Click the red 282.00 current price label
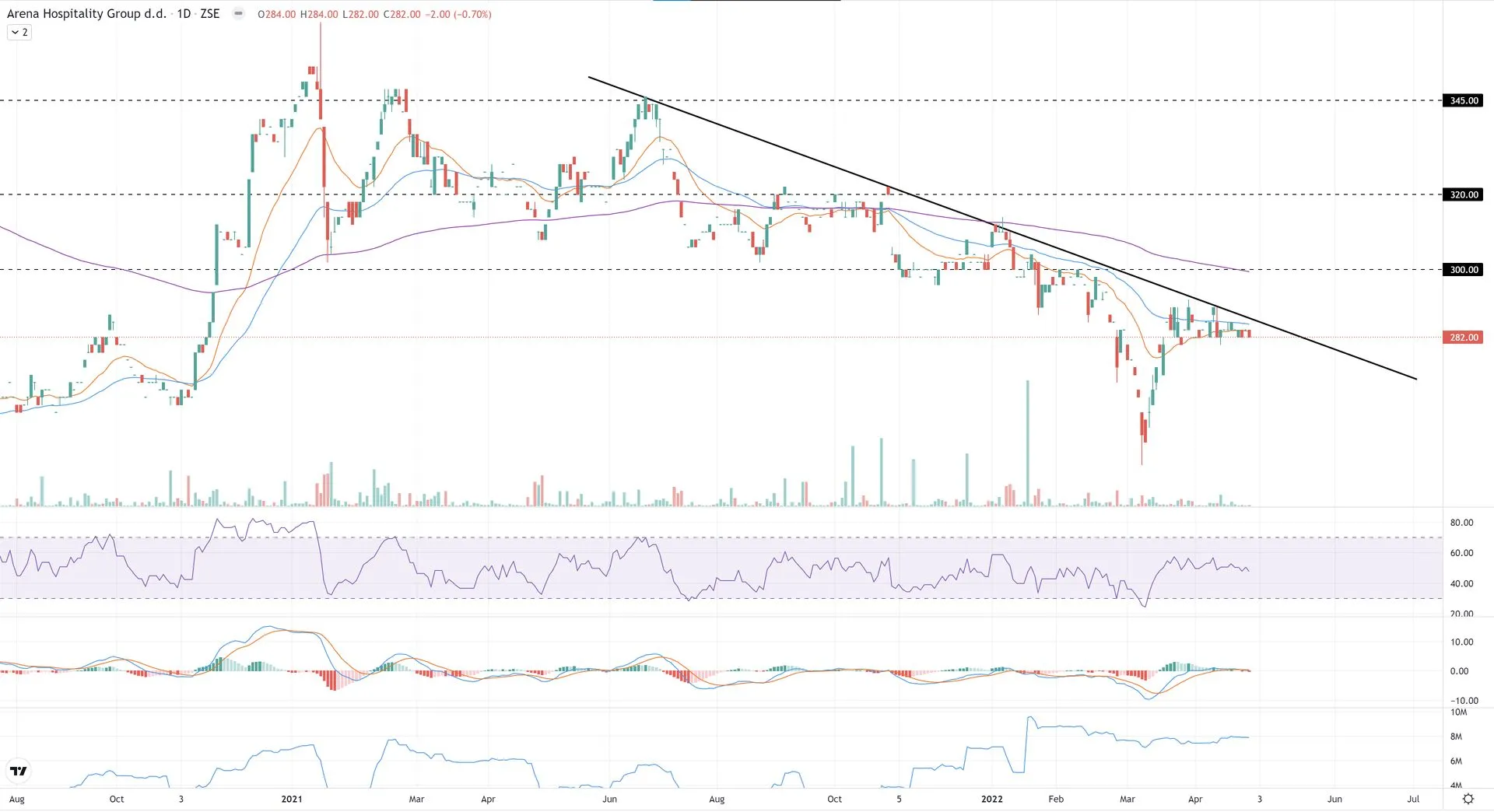 click(1463, 338)
